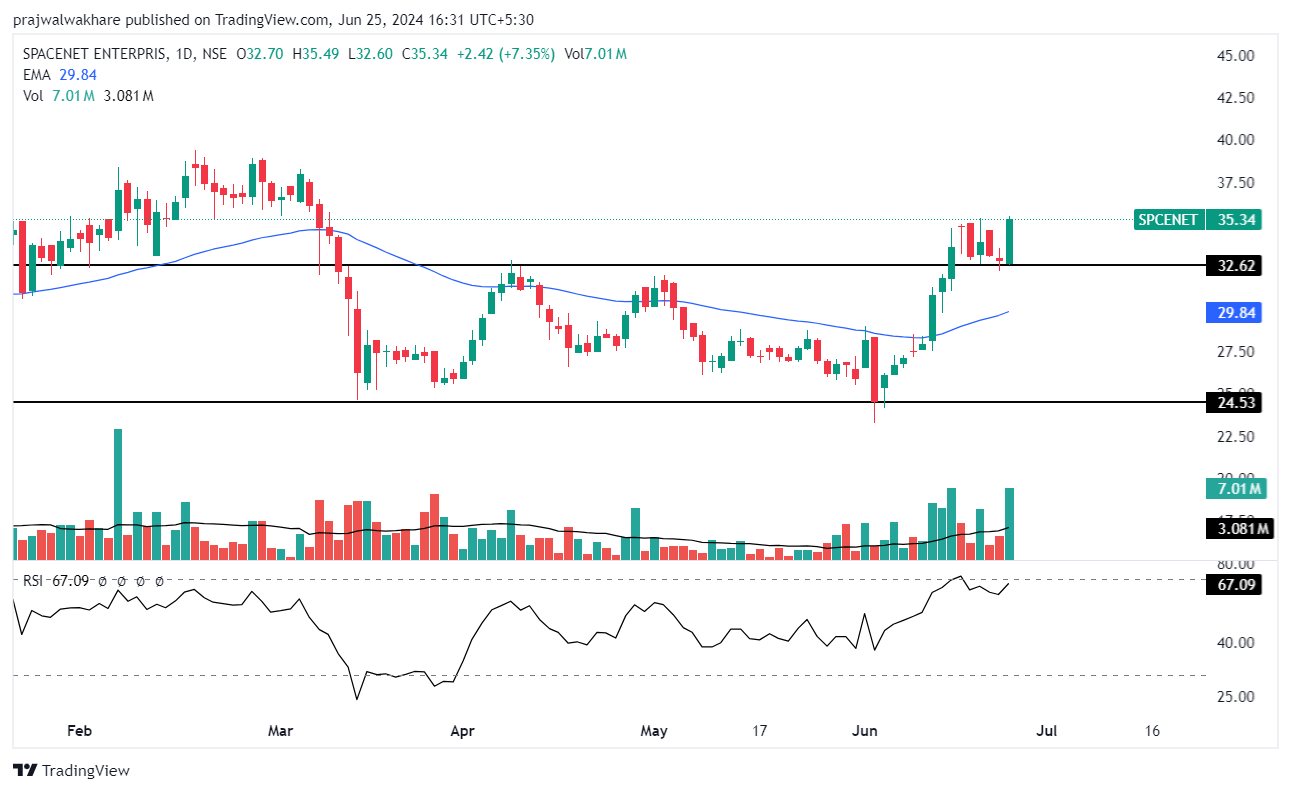Click the TradingView logo at bottom left
The image size is (1291, 792).
[x=71, y=771]
